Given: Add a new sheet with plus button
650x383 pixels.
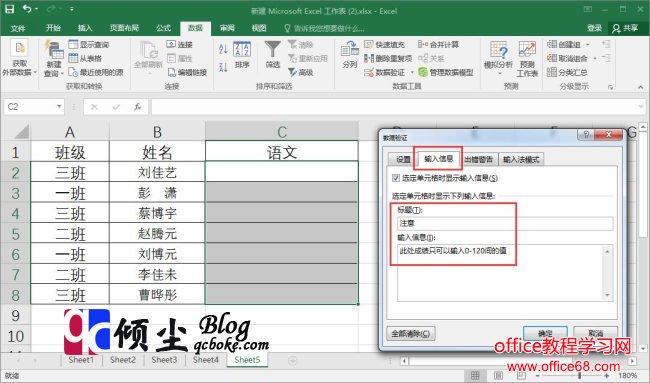Looking at the screenshot, I should (292, 361).
